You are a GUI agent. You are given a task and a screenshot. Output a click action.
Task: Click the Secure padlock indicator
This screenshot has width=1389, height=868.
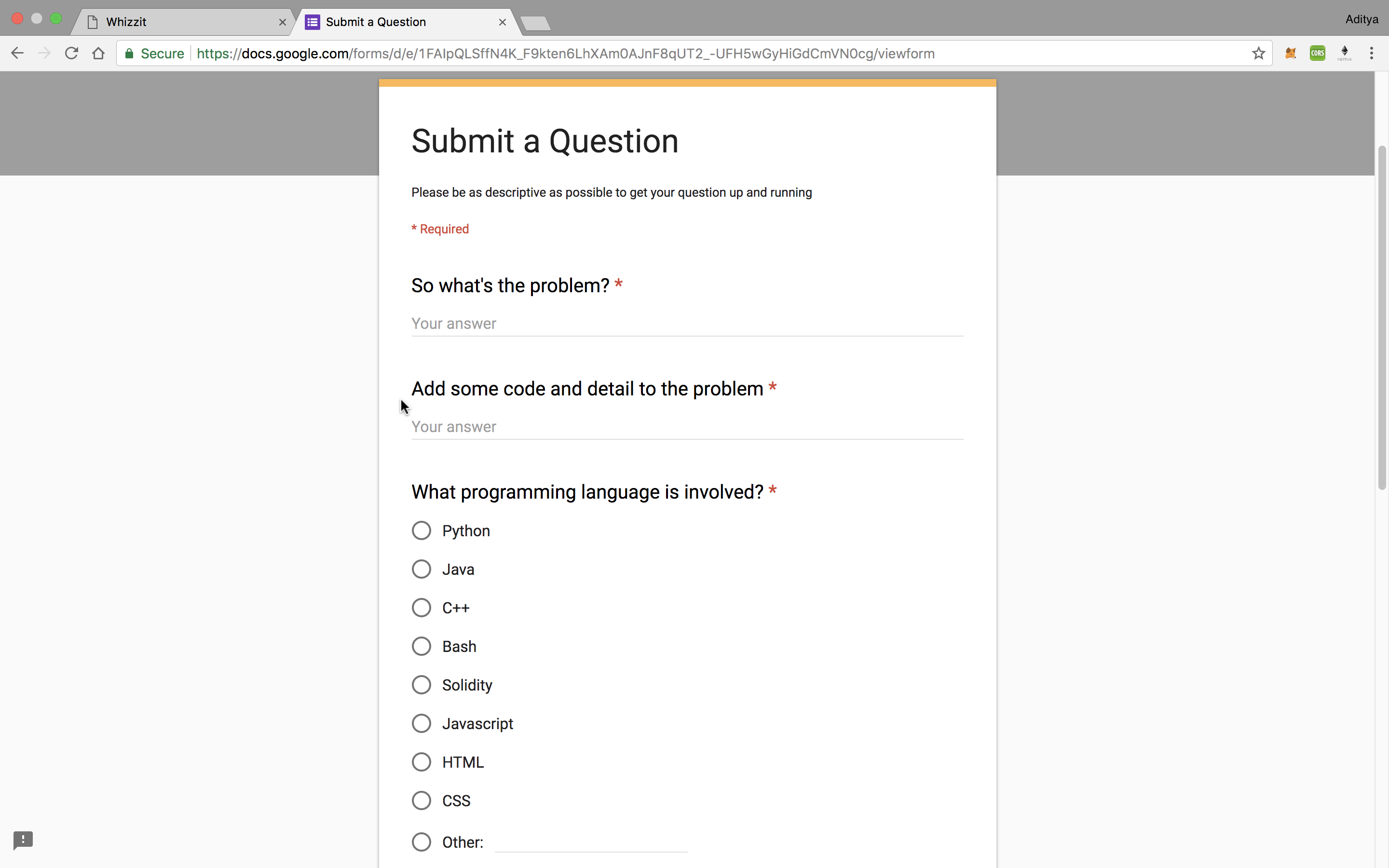click(129, 53)
